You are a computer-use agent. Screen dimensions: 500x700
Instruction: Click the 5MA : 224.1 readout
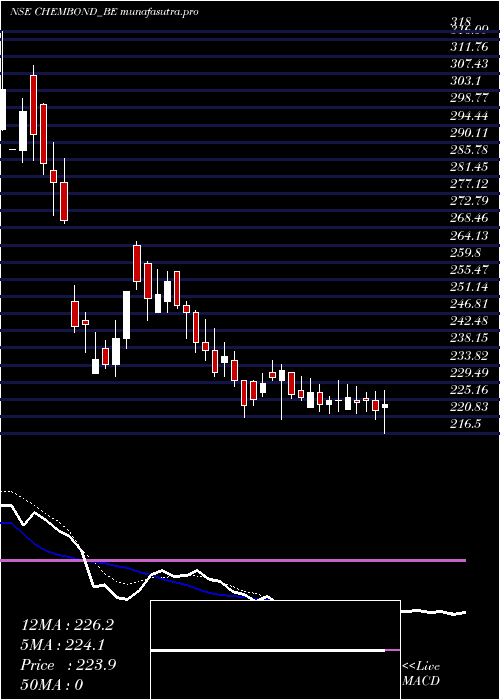(x=64, y=645)
